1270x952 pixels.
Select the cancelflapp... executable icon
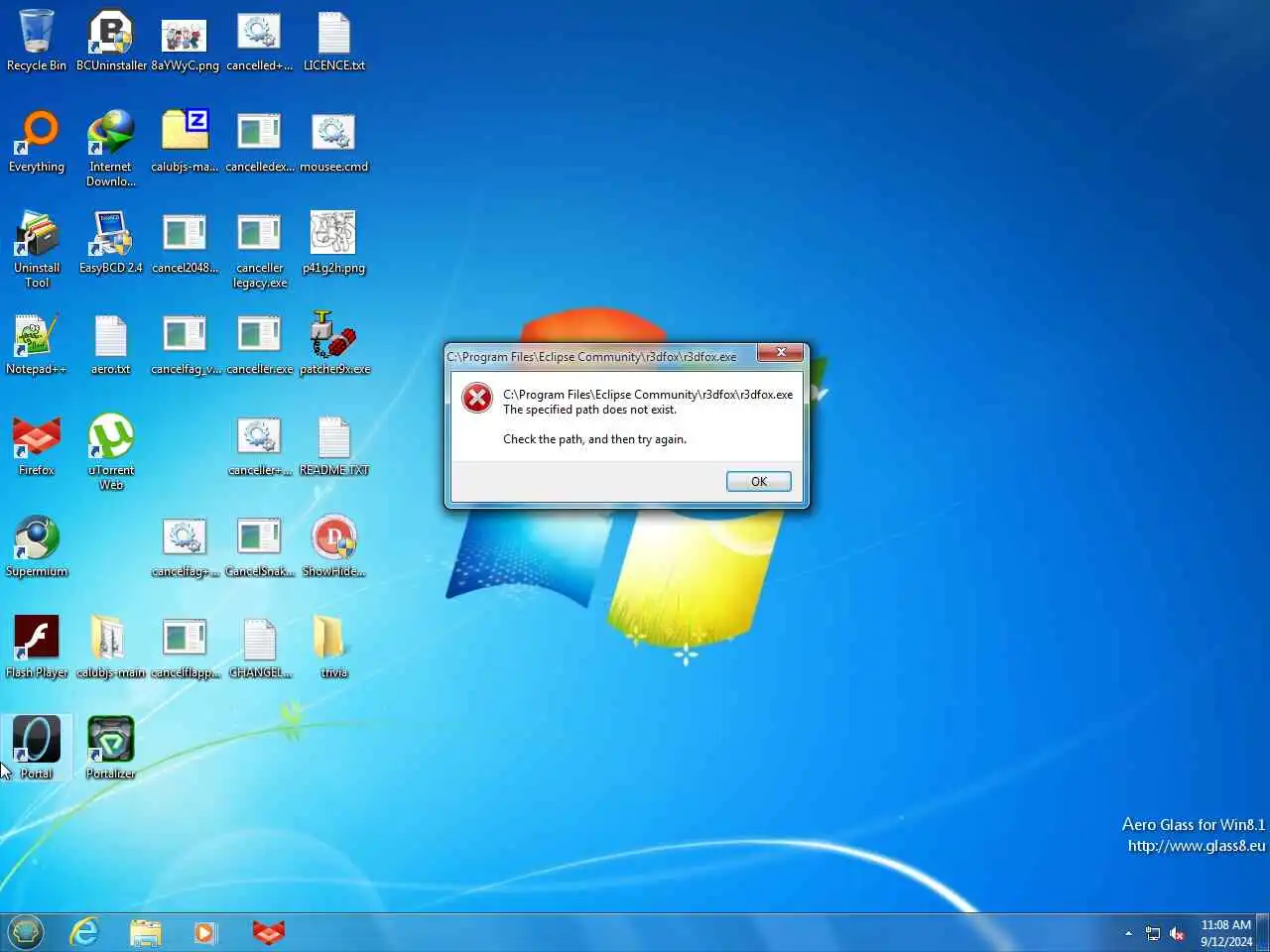pyautogui.click(x=185, y=648)
